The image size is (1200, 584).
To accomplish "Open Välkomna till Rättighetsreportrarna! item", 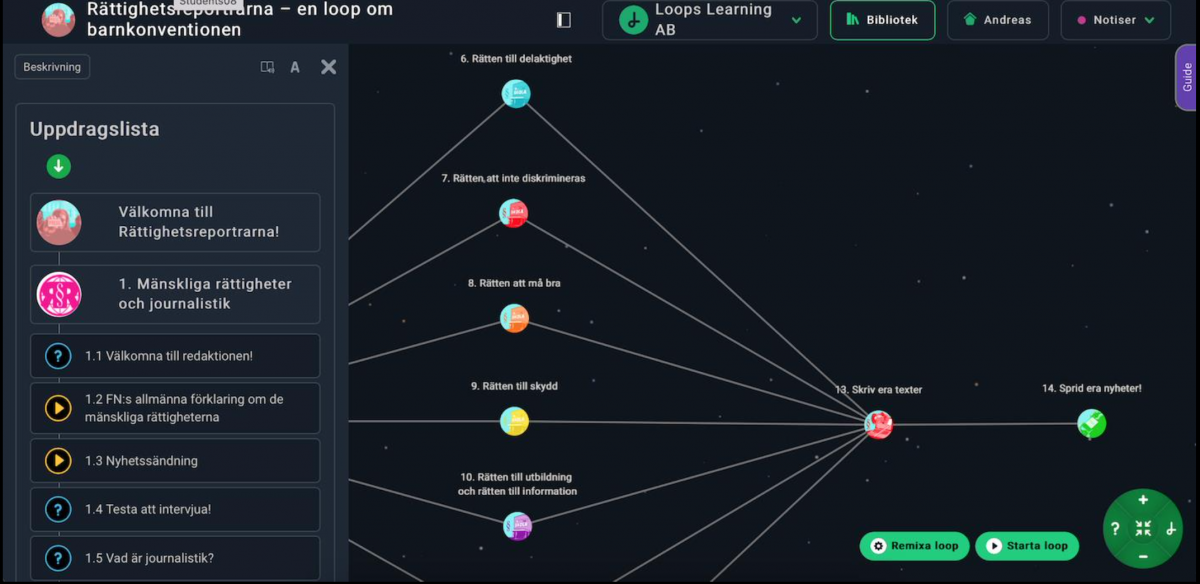I will tap(175, 222).
